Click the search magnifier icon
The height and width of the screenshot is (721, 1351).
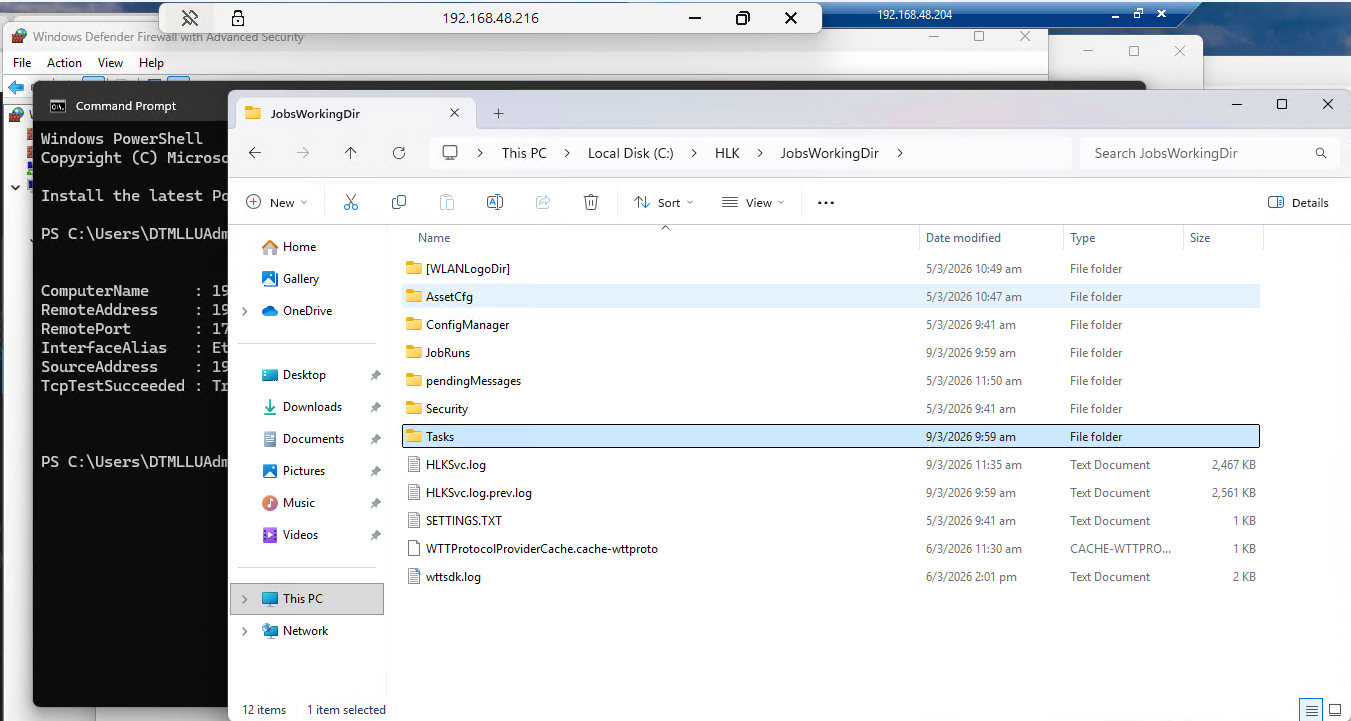click(1321, 153)
